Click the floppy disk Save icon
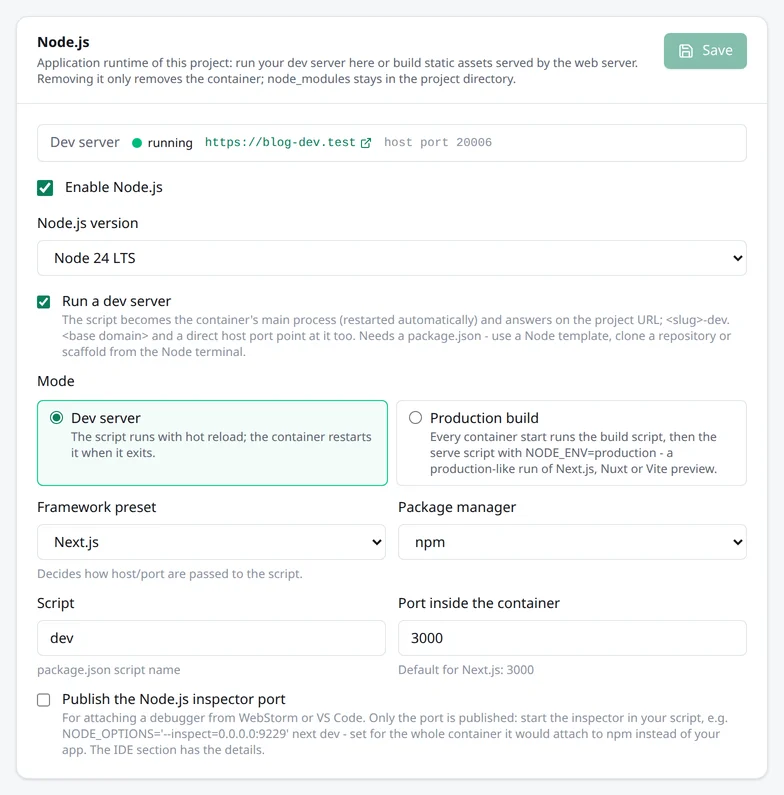Screen dimensions: 784x795 click(686, 51)
